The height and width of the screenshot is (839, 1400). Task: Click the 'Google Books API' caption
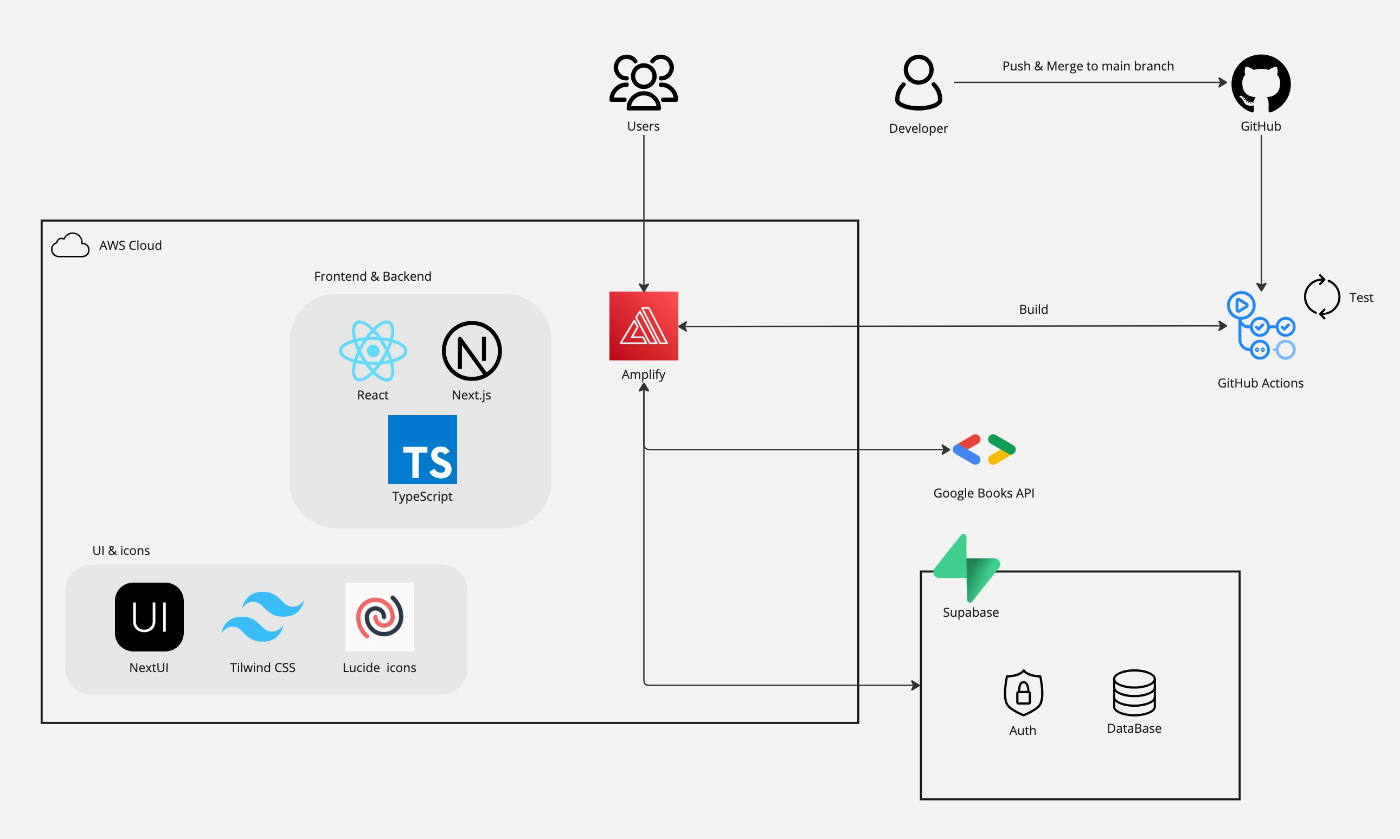[x=984, y=493]
